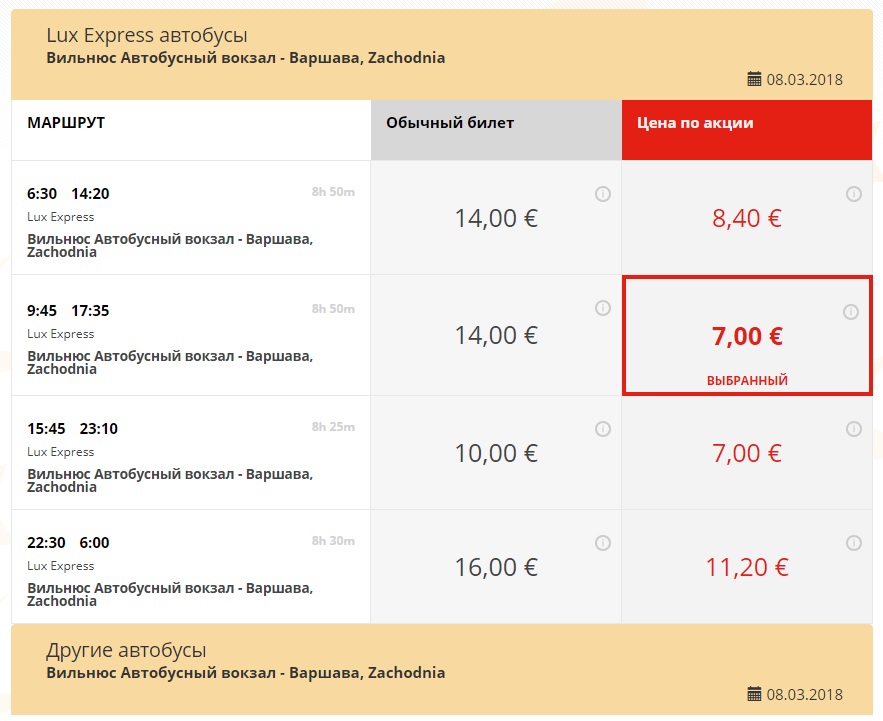The image size is (883, 721).
Task: Click info icon beside 11,20 € promo price
Action: 853,543
